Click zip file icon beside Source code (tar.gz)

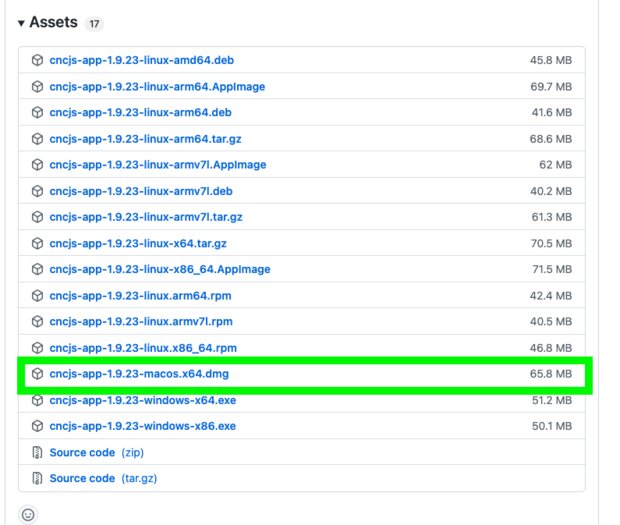click(x=37, y=478)
